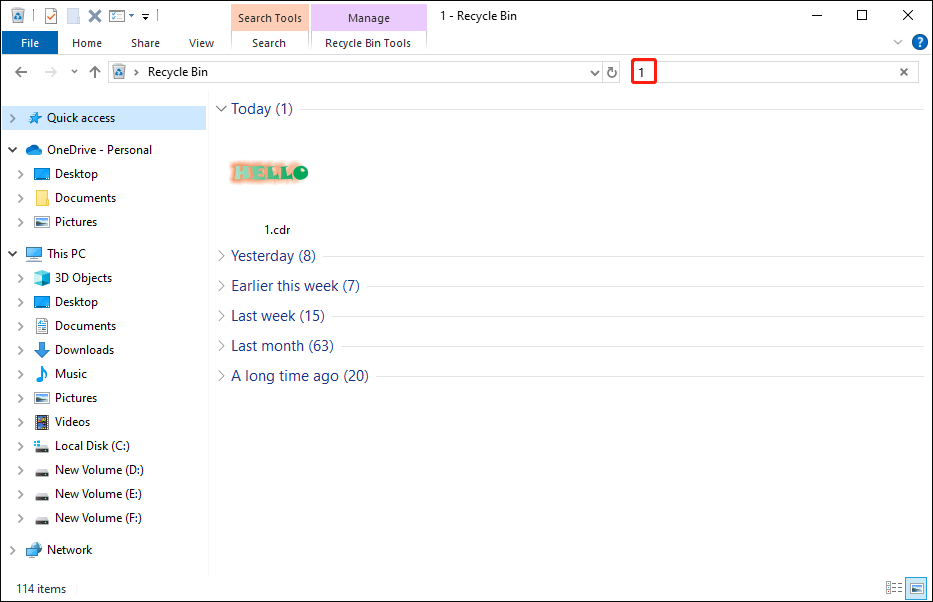Switch to the Share ribbon tab

click(145, 43)
